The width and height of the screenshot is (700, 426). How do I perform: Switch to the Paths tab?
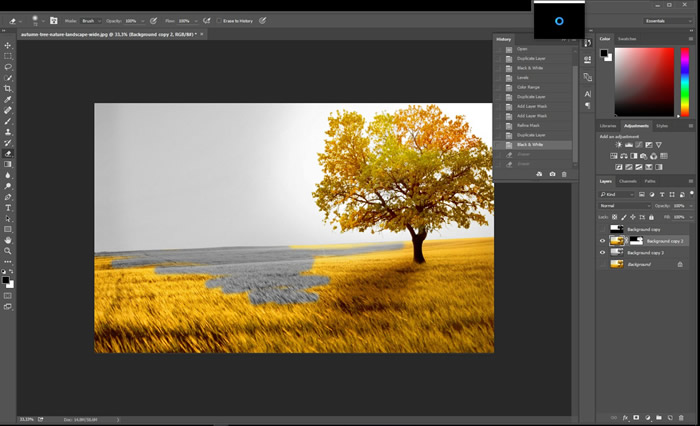pyautogui.click(x=650, y=181)
